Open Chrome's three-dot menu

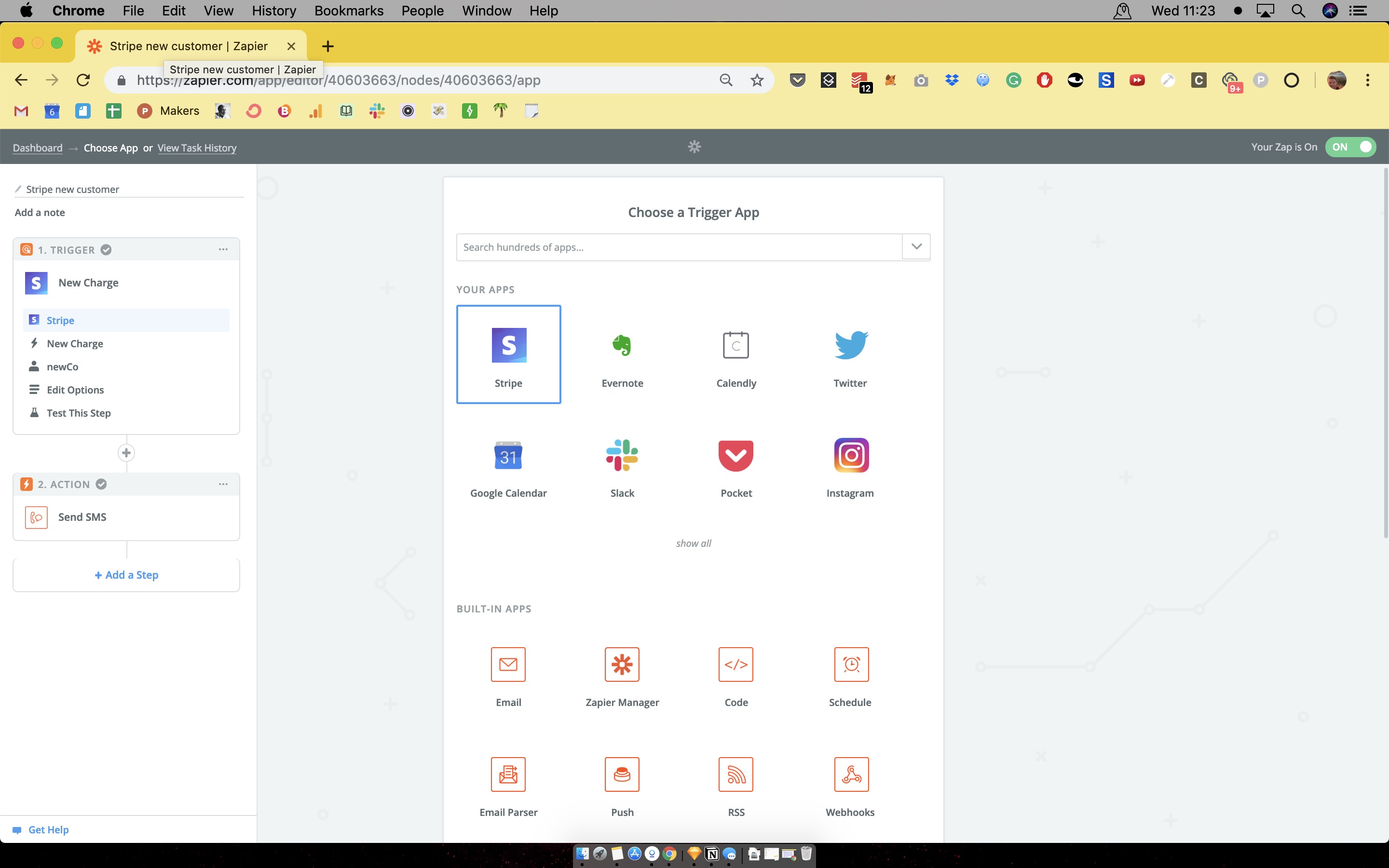pos(1368,81)
